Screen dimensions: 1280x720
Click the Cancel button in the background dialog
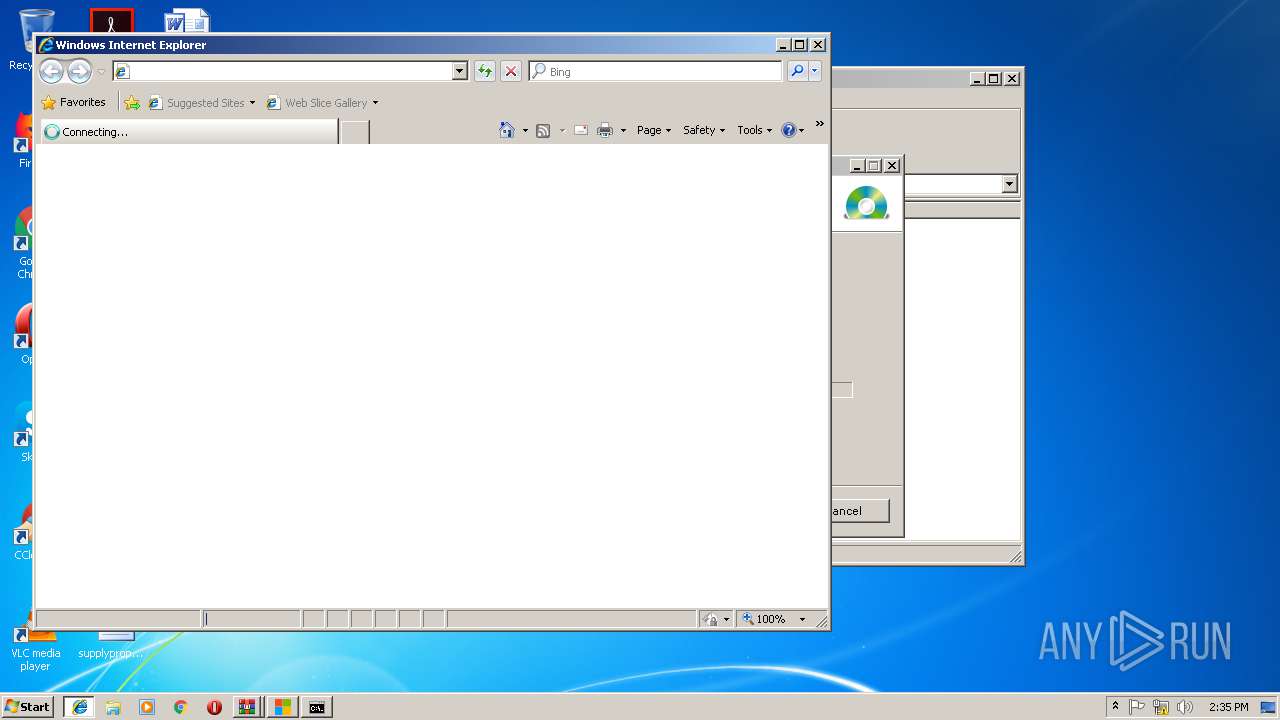pos(859,510)
